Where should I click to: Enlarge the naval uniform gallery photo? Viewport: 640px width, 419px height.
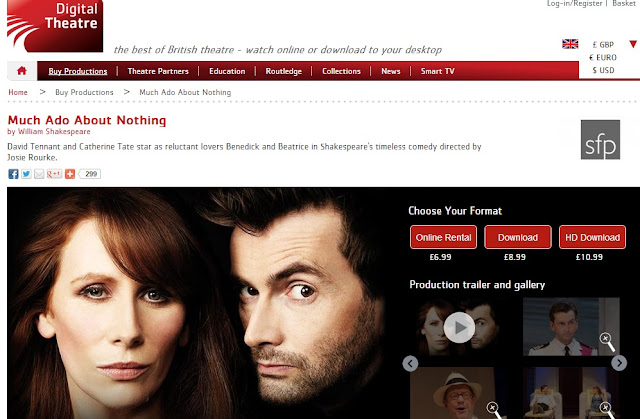point(571,327)
